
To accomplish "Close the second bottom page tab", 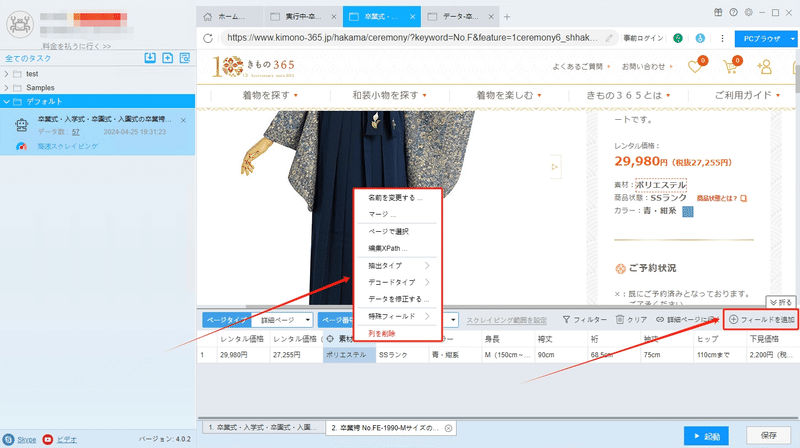I will tap(448, 428).
